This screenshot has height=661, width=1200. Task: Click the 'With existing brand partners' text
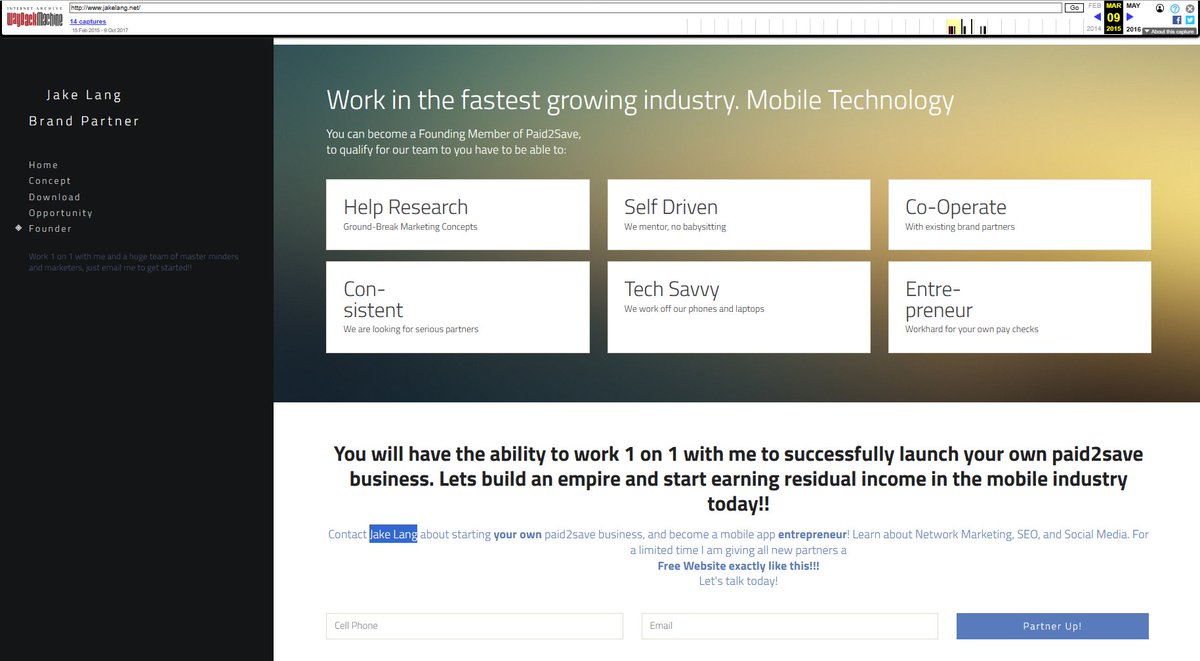pyautogui.click(x=960, y=227)
